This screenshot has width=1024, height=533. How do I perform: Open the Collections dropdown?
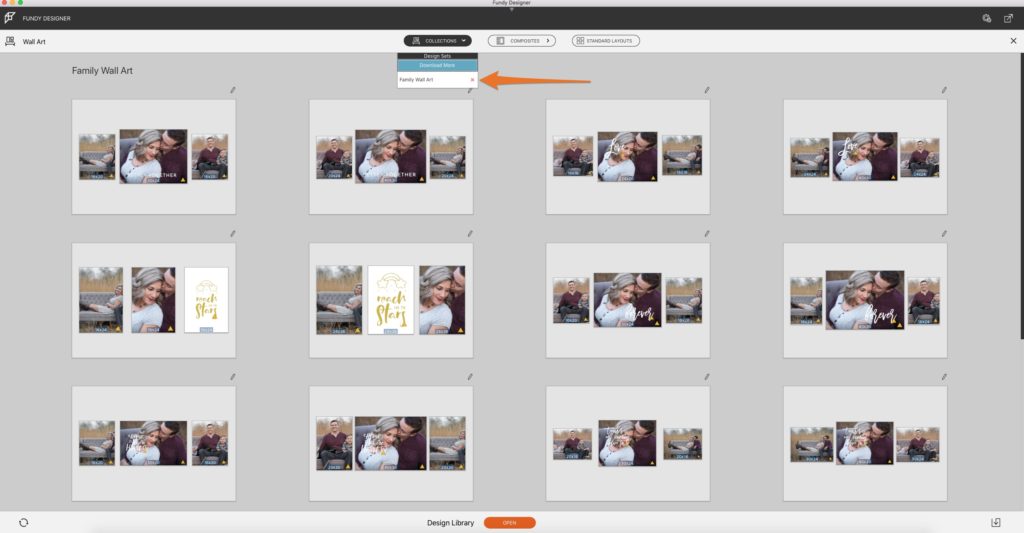[x=438, y=40]
